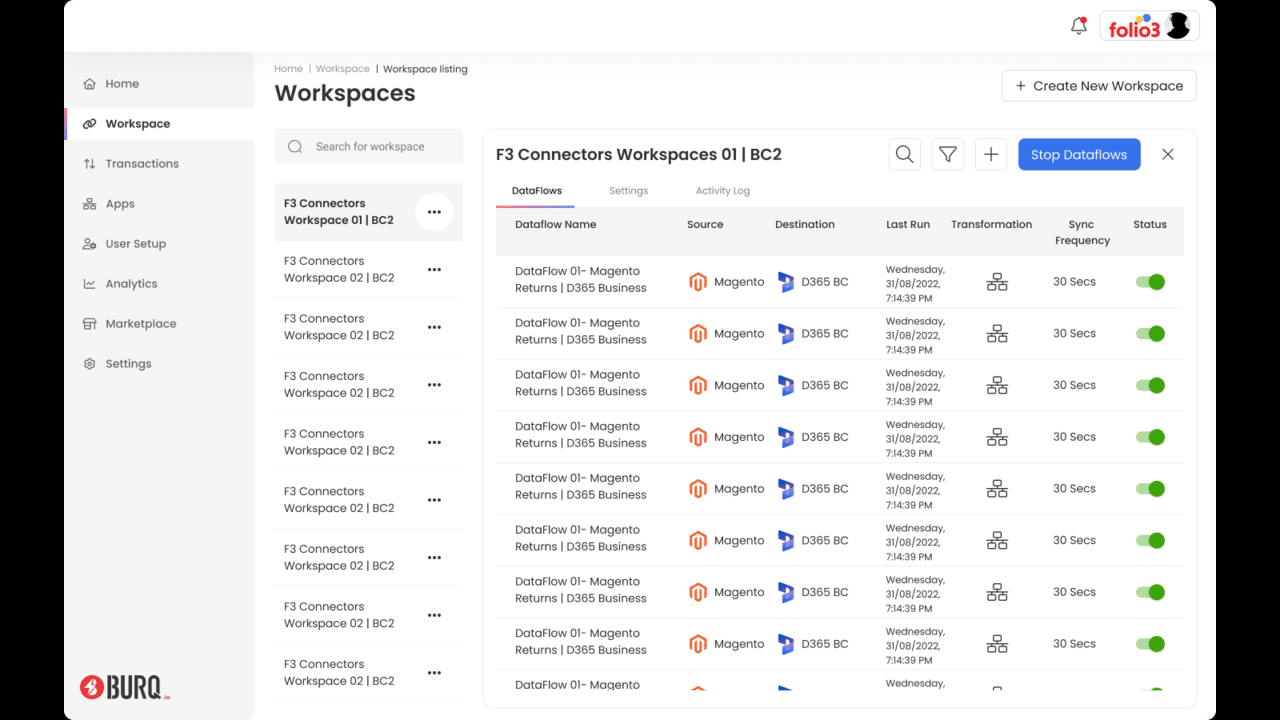Click the Stop Dataflows button

click(x=1079, y=154)
